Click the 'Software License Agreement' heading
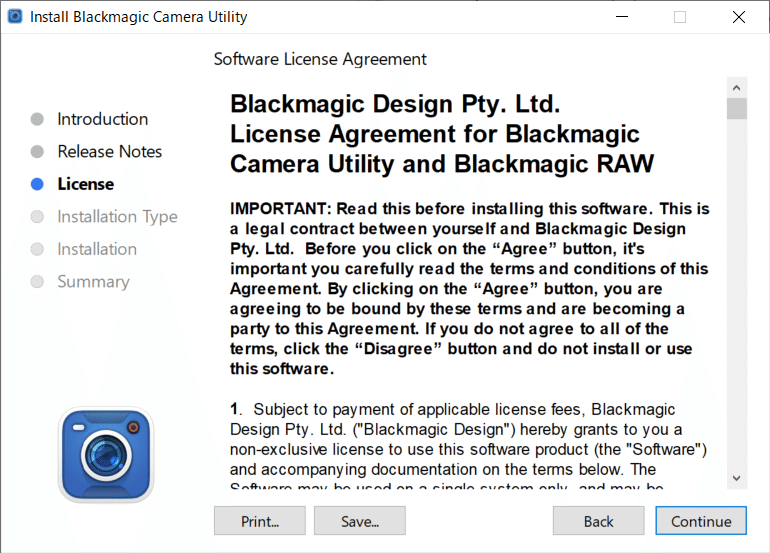This screenshot has height=553, width=770. (320, 59)
